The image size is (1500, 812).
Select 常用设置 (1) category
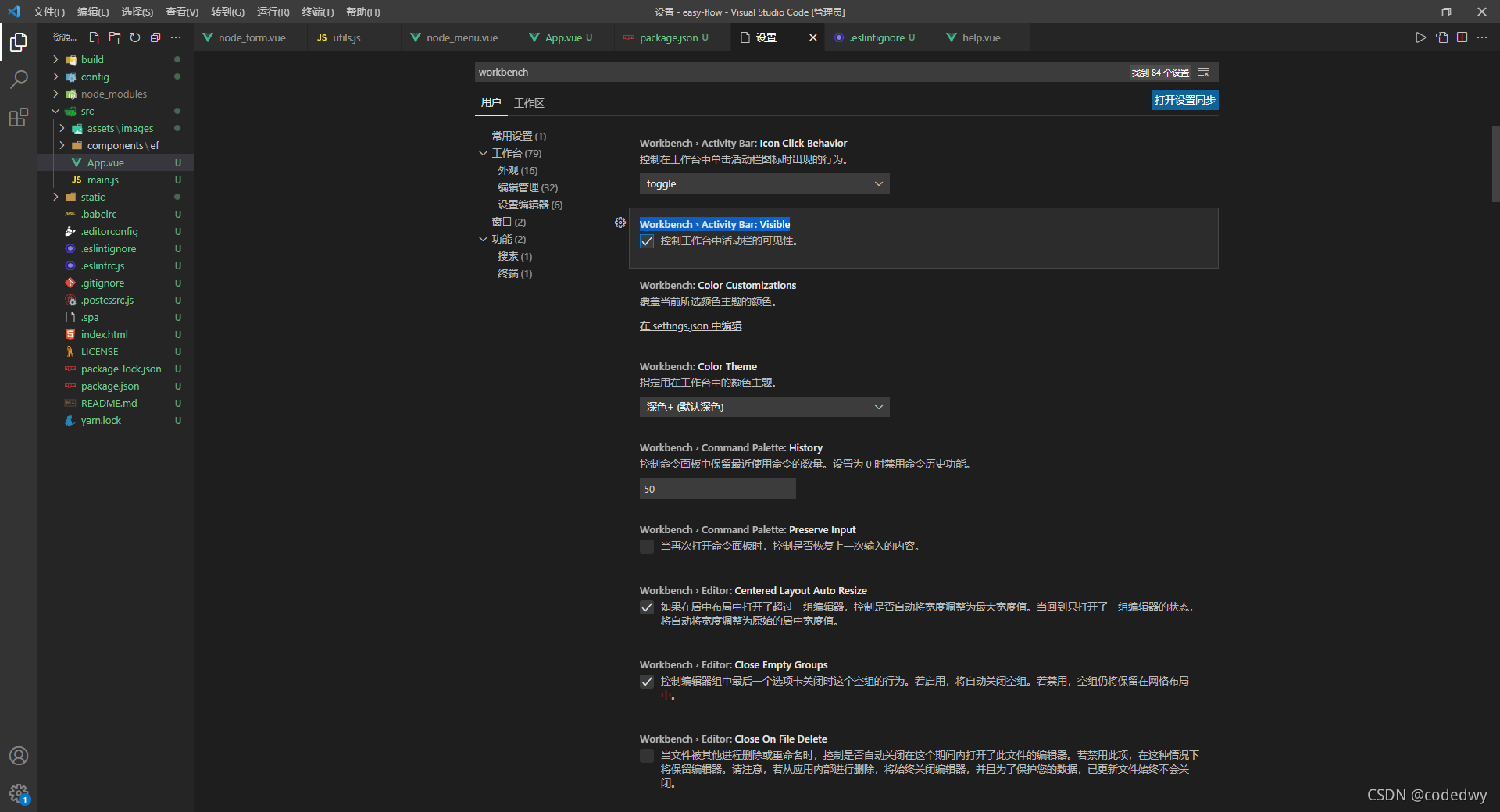click(x=519, y=136)
